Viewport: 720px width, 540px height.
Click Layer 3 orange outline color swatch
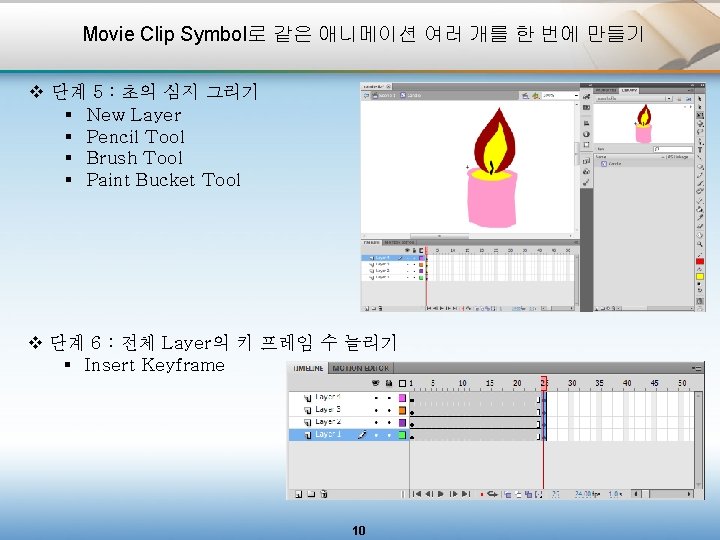pos(402,410)
